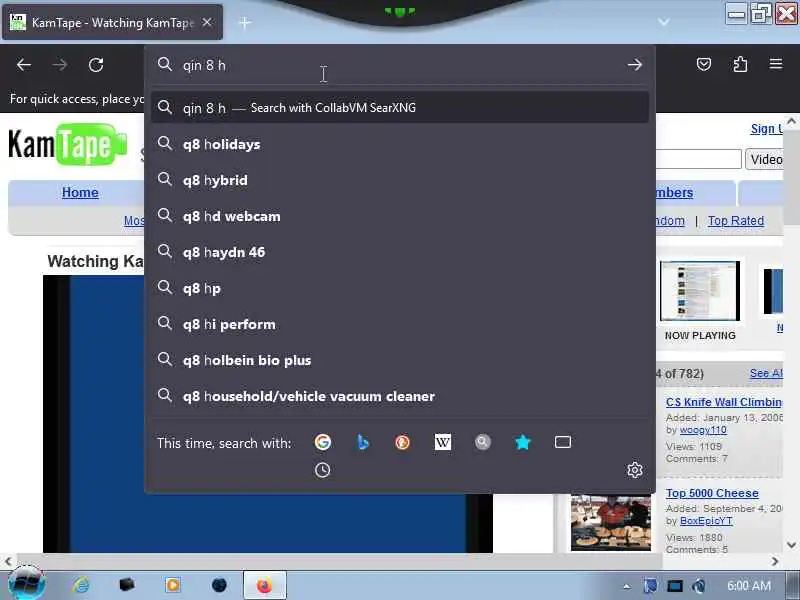Open the network tray icon
This screenshot has width=800, height=600.
point(674,586)
